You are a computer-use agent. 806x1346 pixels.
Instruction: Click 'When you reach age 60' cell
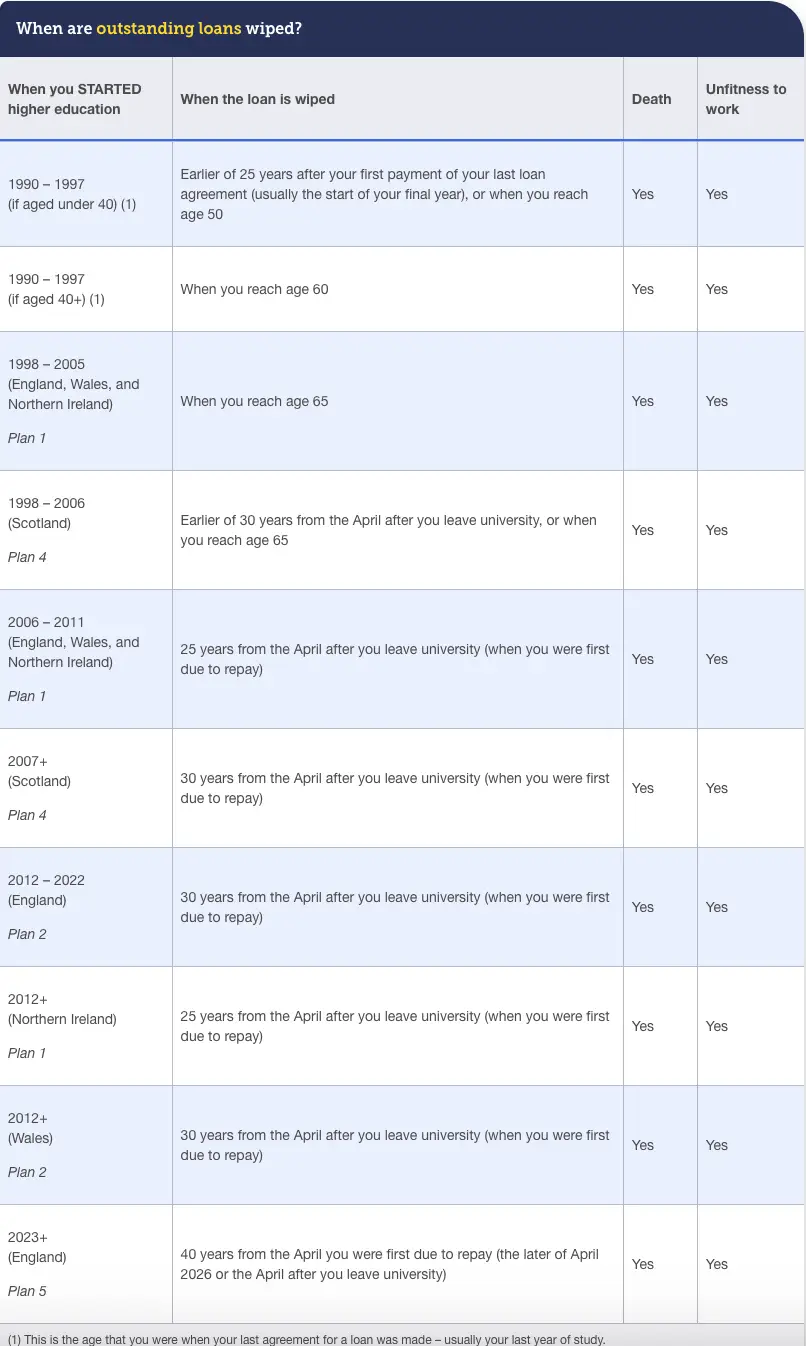click(x=254, y=289)
